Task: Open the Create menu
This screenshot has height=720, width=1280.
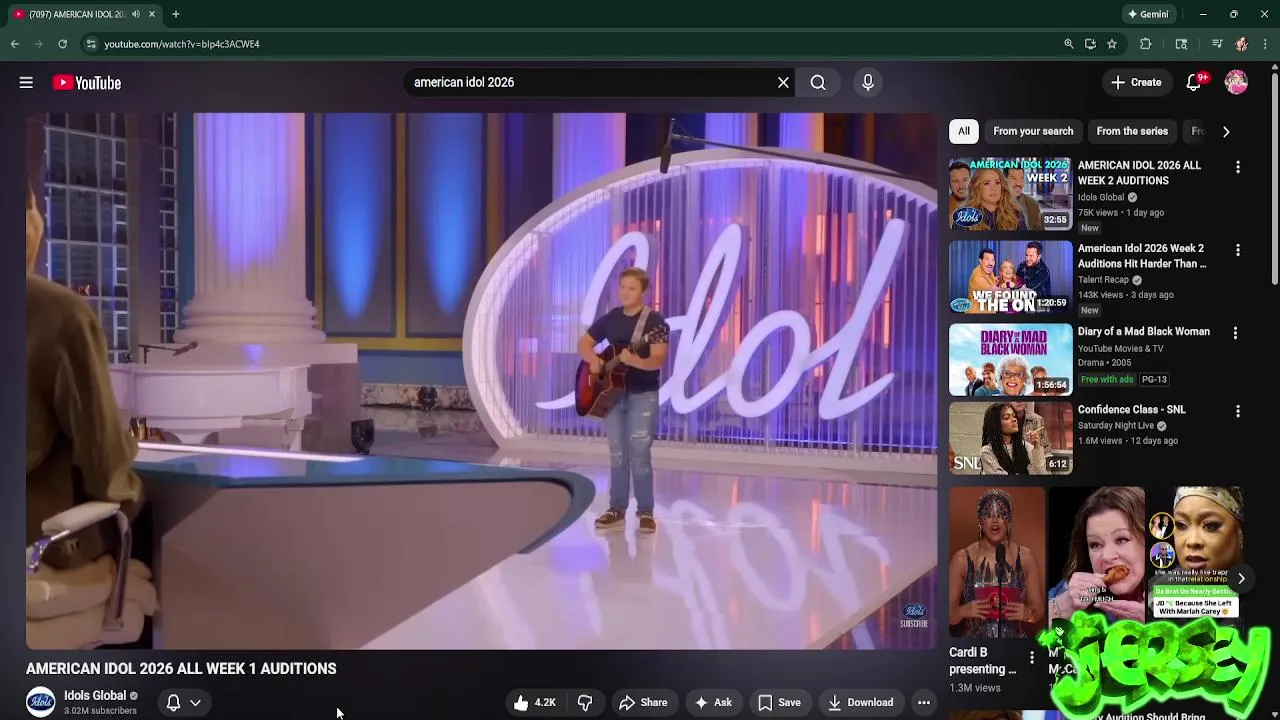Action: [1136, 83]
